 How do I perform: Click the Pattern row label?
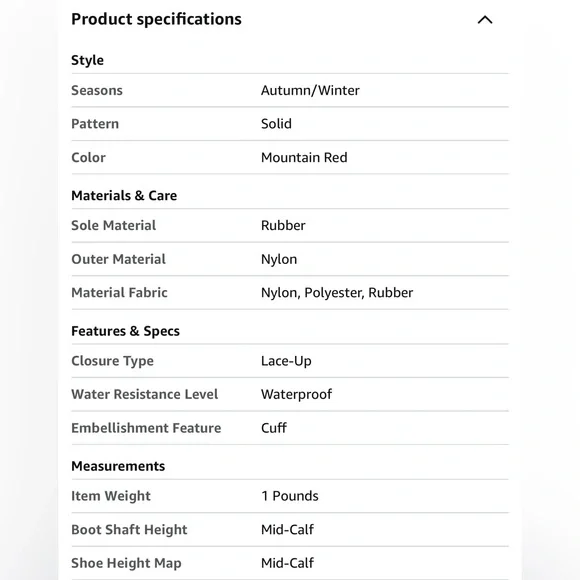coord(95,124)
